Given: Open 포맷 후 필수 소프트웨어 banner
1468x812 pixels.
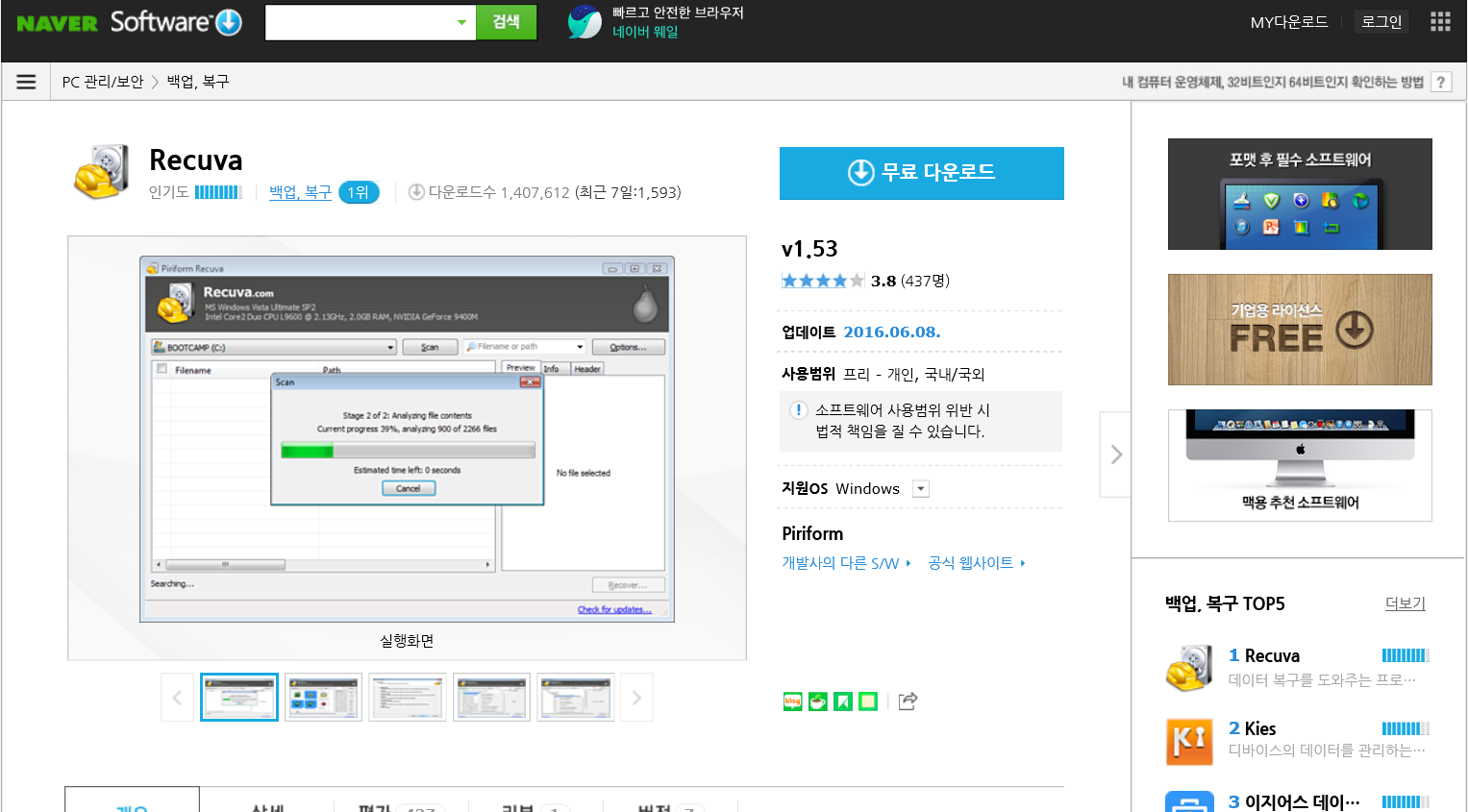Looking at the screenshot, I should [x=1300, y=194].
